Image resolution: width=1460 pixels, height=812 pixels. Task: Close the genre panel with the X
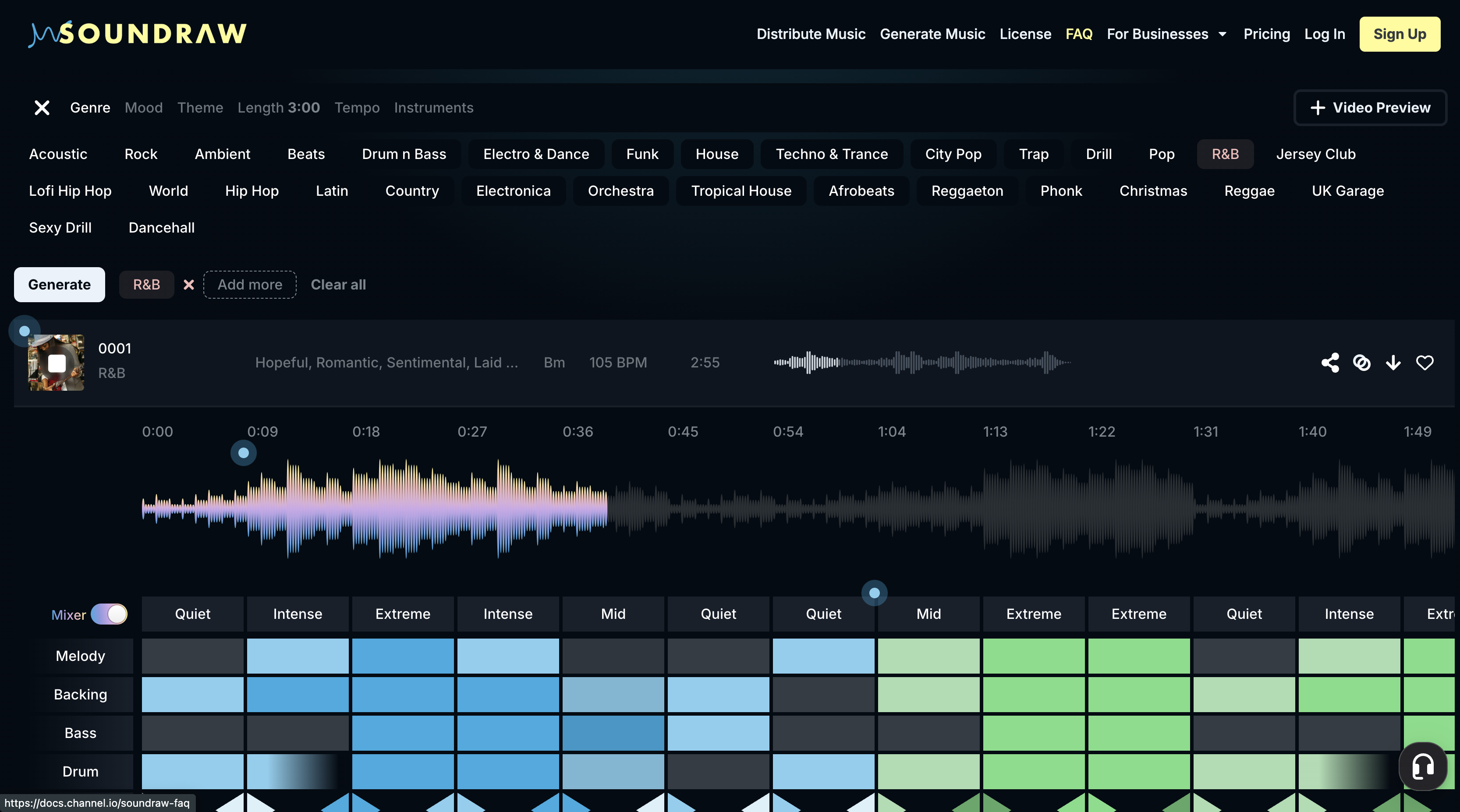coord(42,108)
